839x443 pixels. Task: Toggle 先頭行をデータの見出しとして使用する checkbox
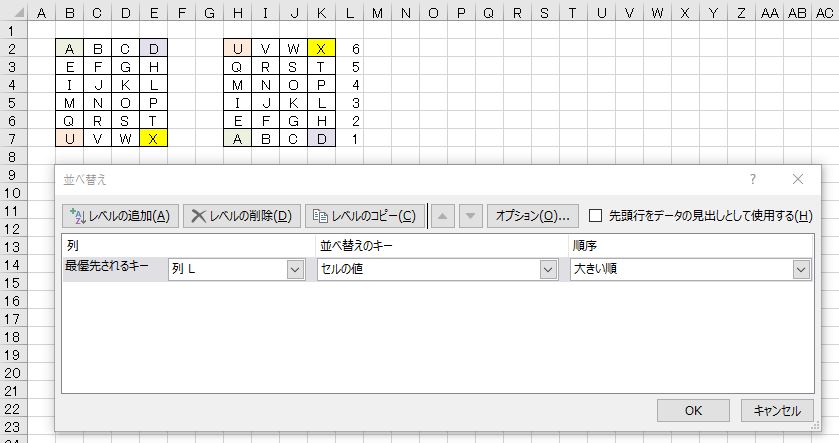click(595, 216)
